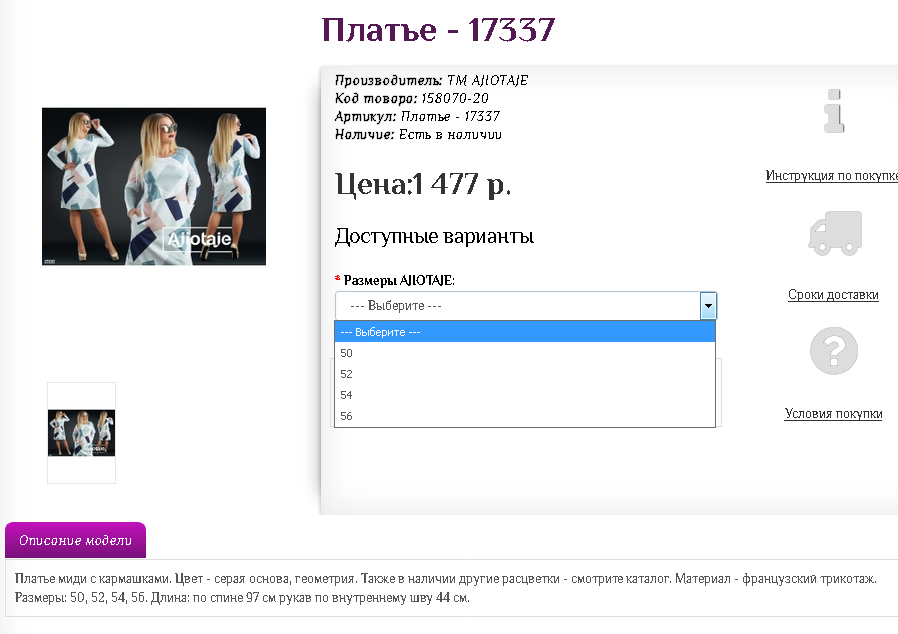Screen dimensions: 898x634
Task: Click the page title 'Платье - 17337'
Action: (x=438, y=30)
